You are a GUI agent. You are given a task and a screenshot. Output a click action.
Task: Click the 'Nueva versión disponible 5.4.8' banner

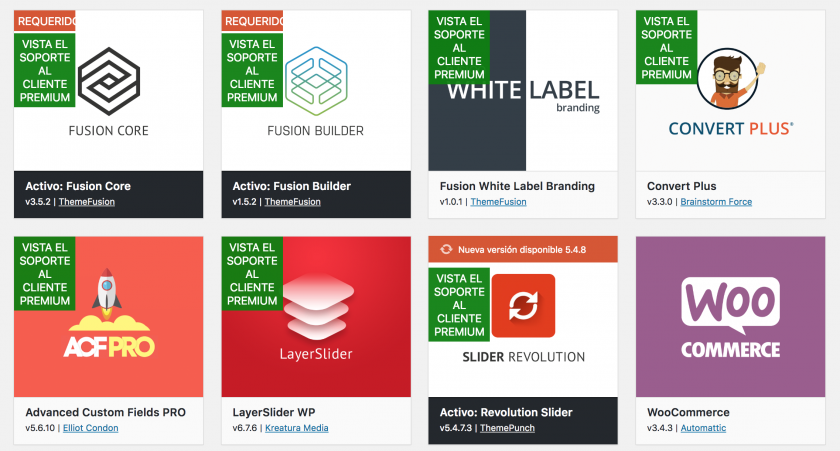[523, 250]
